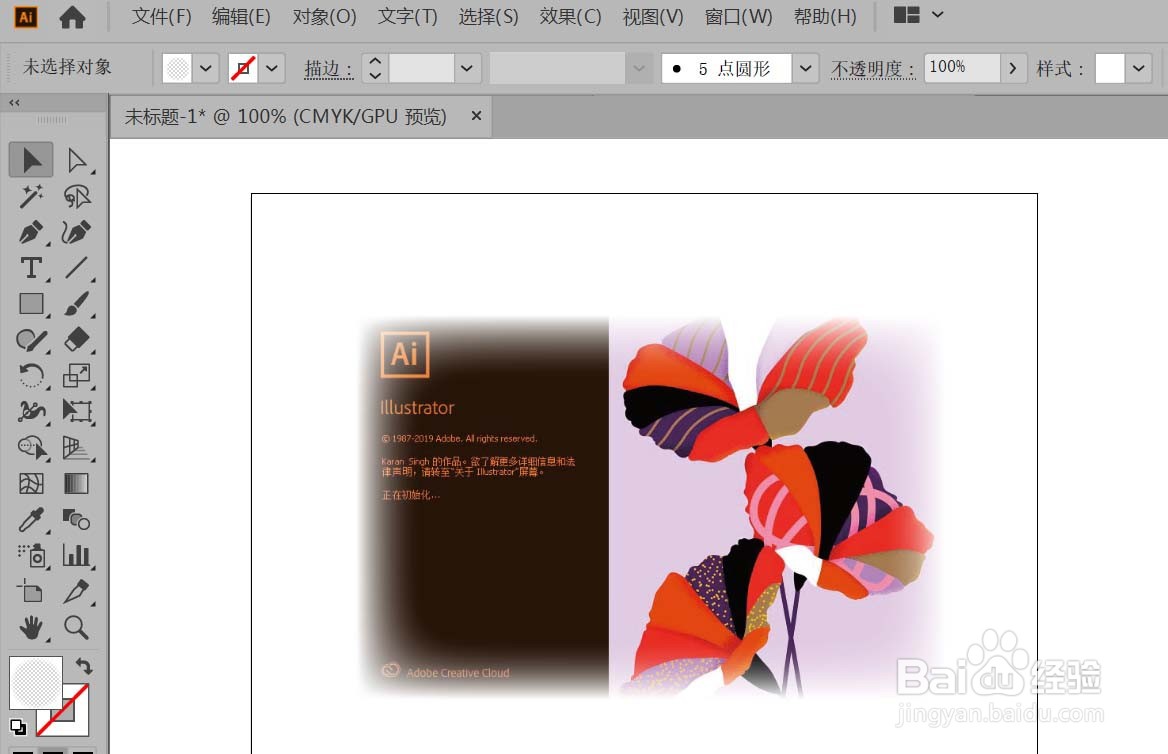Open the stroke weight dropdown
Viewport: 1168px width, 754px height.
[467, 69]
